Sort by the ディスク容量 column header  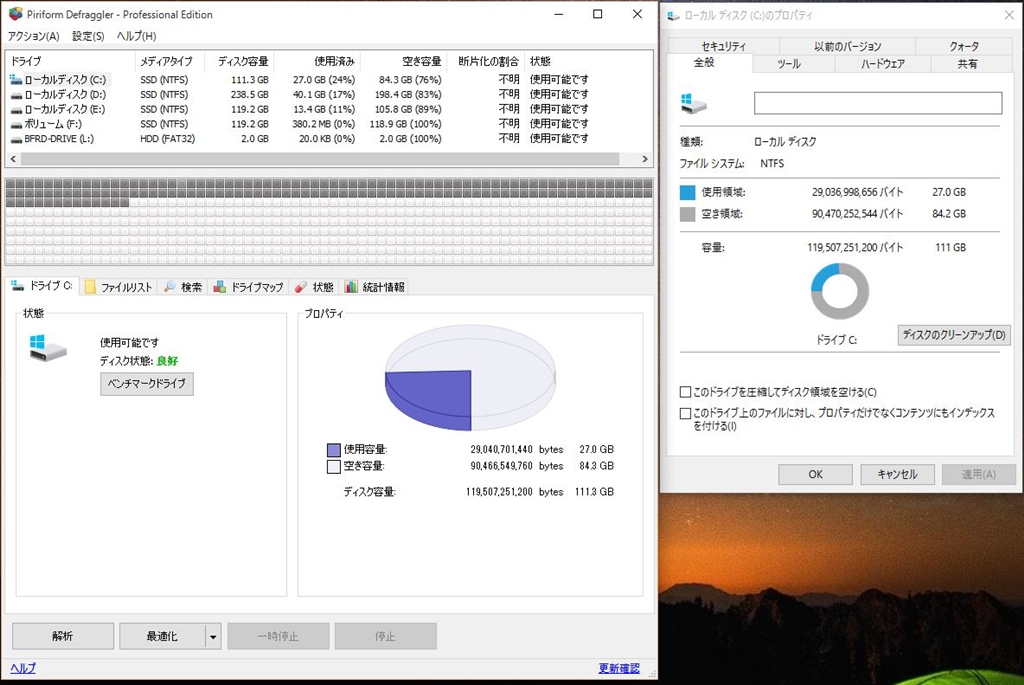(x=239, y=61)
